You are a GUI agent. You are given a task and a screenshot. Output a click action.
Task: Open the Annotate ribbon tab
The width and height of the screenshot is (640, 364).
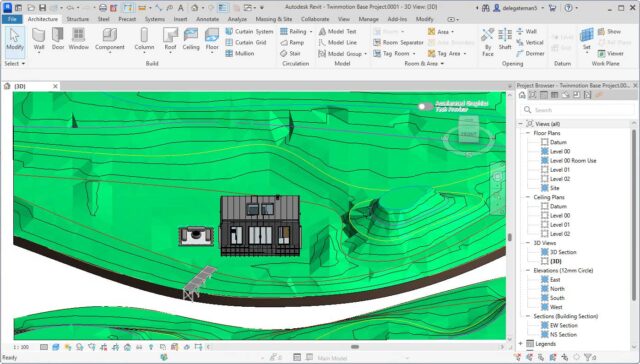point(207,19)
